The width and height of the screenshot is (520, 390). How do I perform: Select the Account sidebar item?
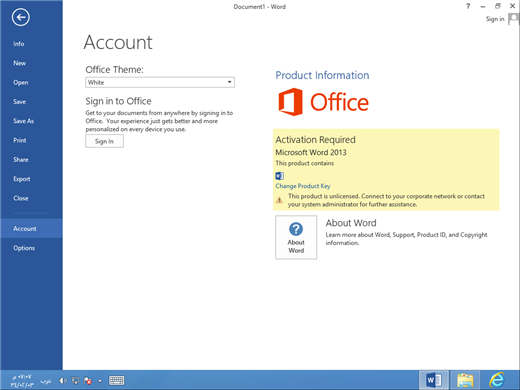point(31,229)
